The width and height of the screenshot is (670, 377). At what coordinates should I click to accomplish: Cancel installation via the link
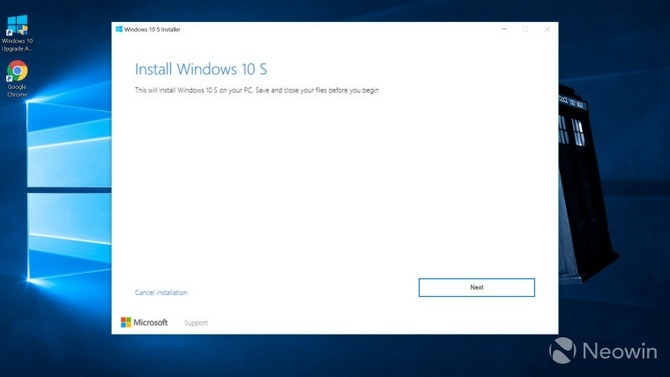click(161, 292)
